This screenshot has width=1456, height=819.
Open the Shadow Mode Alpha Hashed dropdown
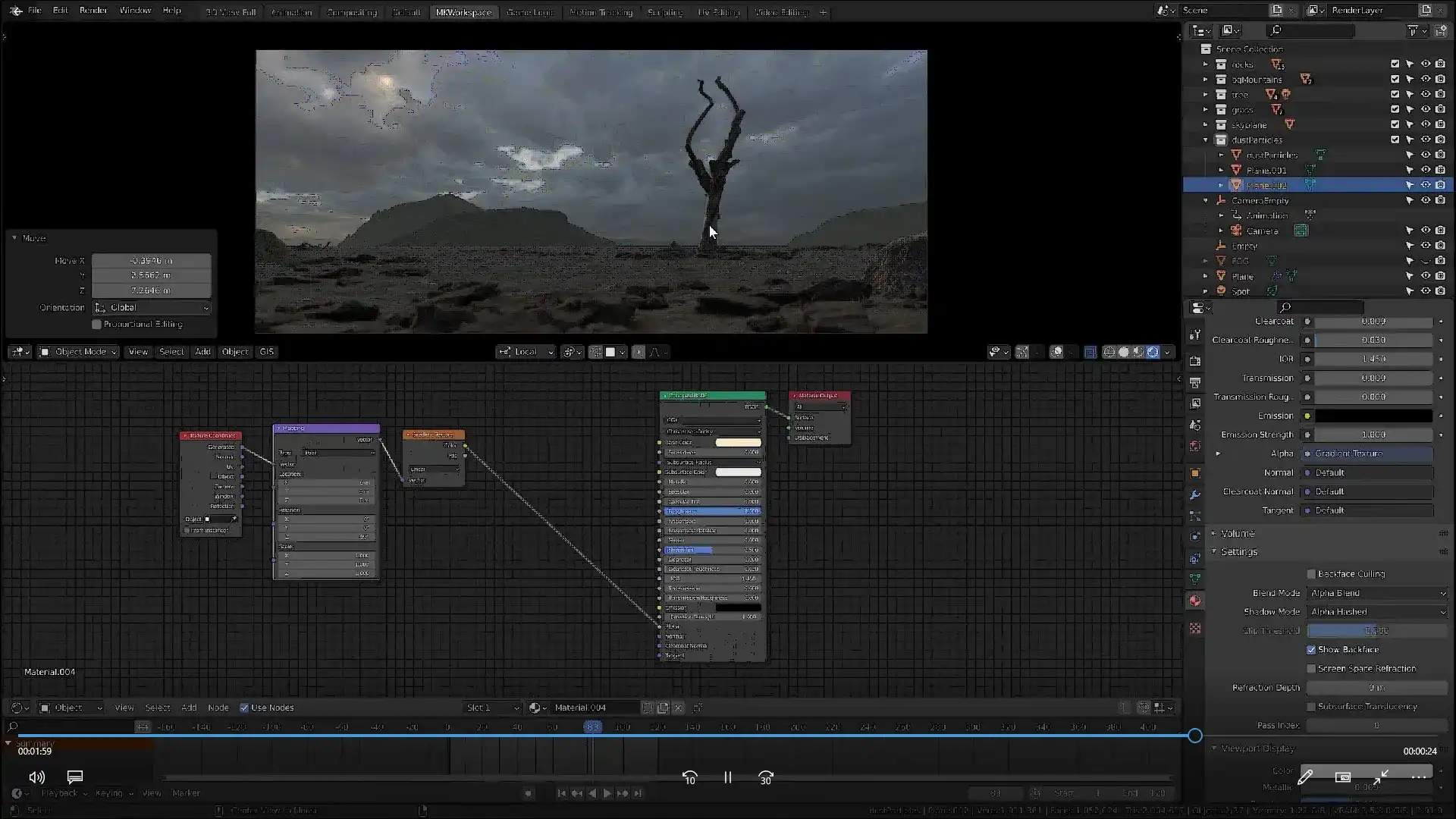(1376, 612)
